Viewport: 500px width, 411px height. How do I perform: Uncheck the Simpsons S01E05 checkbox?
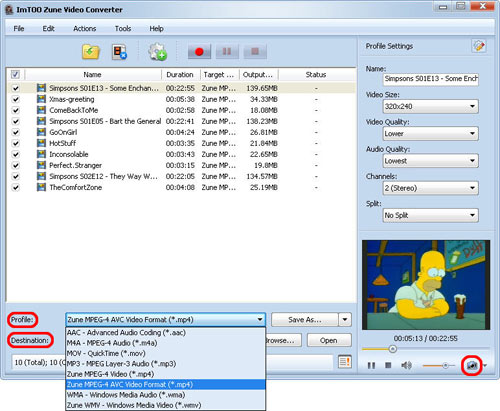15,121
